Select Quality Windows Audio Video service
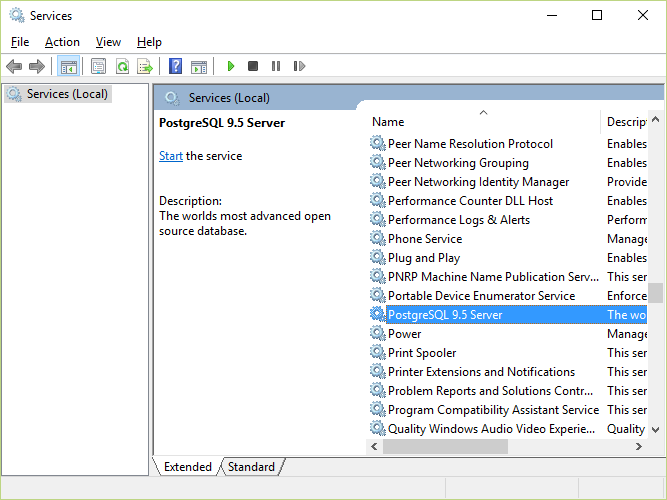667x500 pixels. pyautogui.click(x=508, y=428)
